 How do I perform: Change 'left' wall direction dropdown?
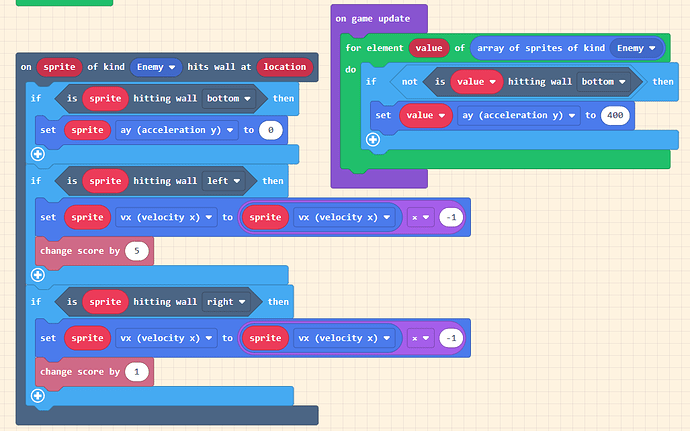point(224,181)
